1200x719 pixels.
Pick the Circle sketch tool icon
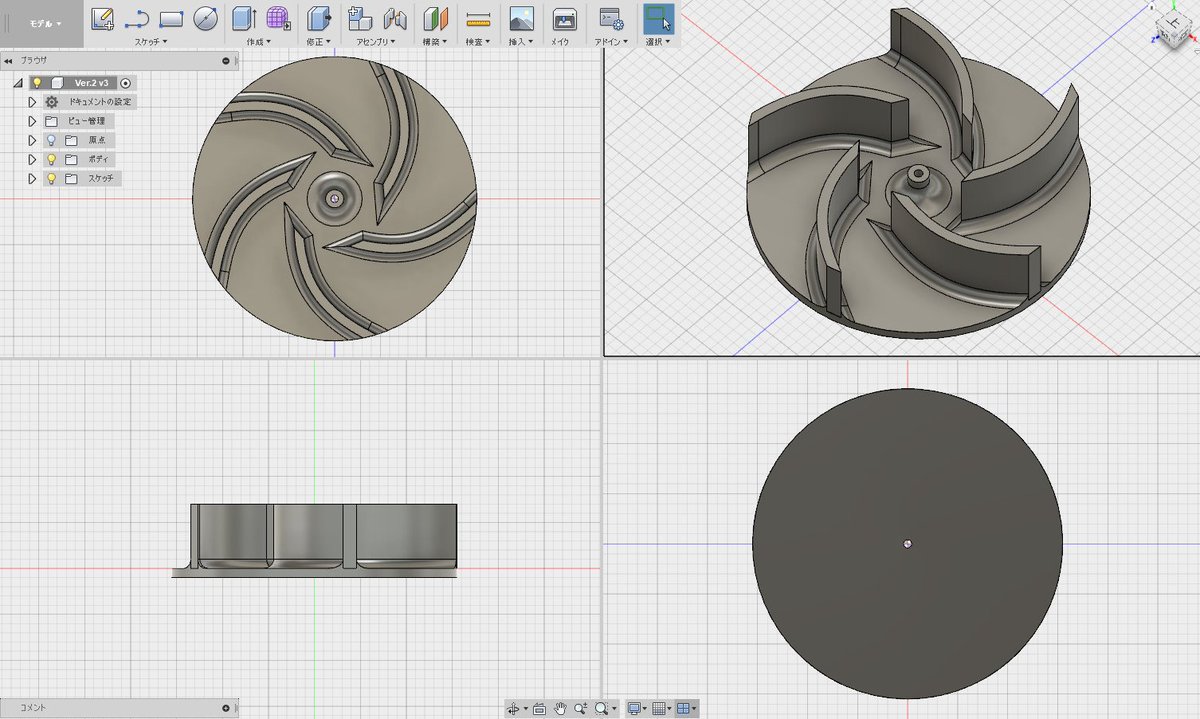[x=205, y=18]
